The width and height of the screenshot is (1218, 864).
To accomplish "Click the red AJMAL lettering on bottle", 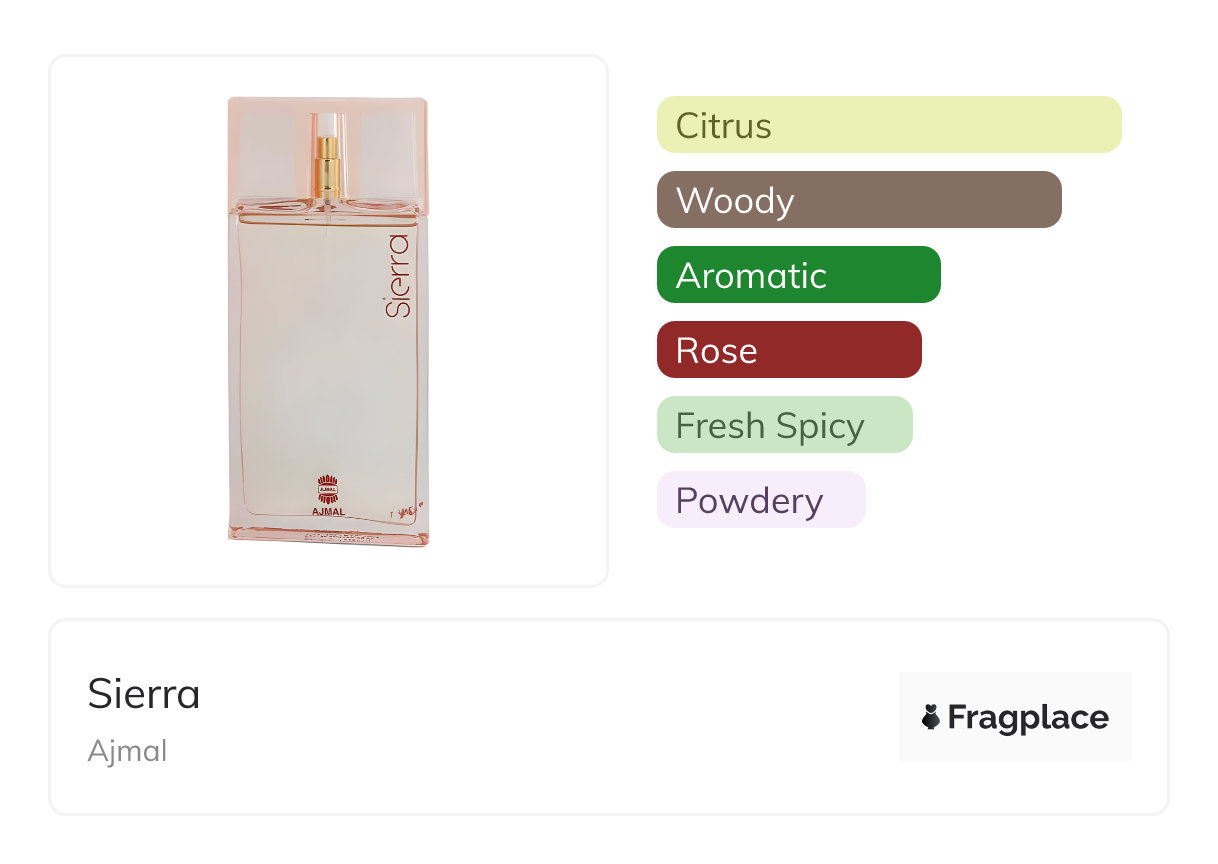I will pyautogui.click(x=328, y=512).
